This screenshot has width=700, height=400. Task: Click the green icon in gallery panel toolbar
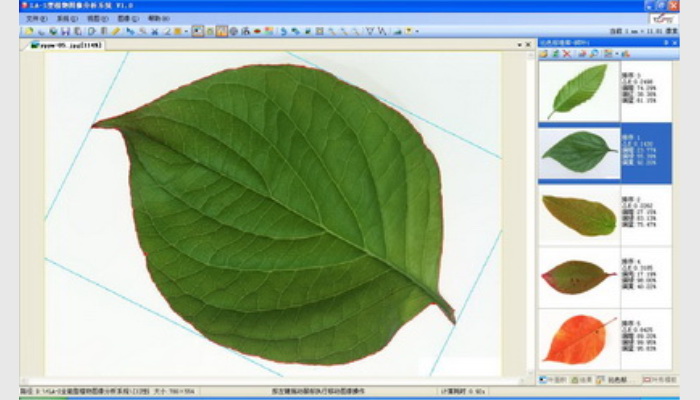555,54
